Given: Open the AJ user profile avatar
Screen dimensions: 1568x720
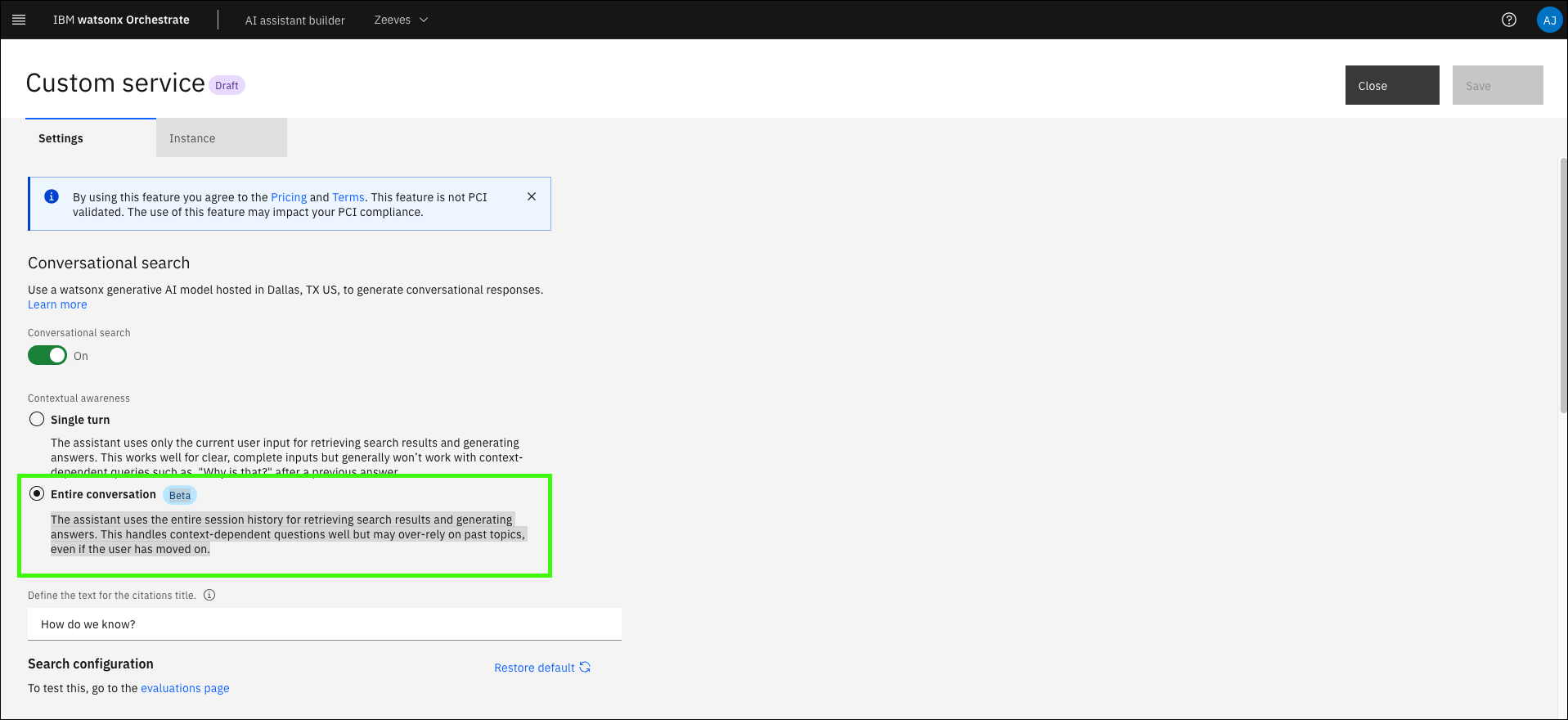Looking at the screenshot, I should click(x=1549, y=20).
